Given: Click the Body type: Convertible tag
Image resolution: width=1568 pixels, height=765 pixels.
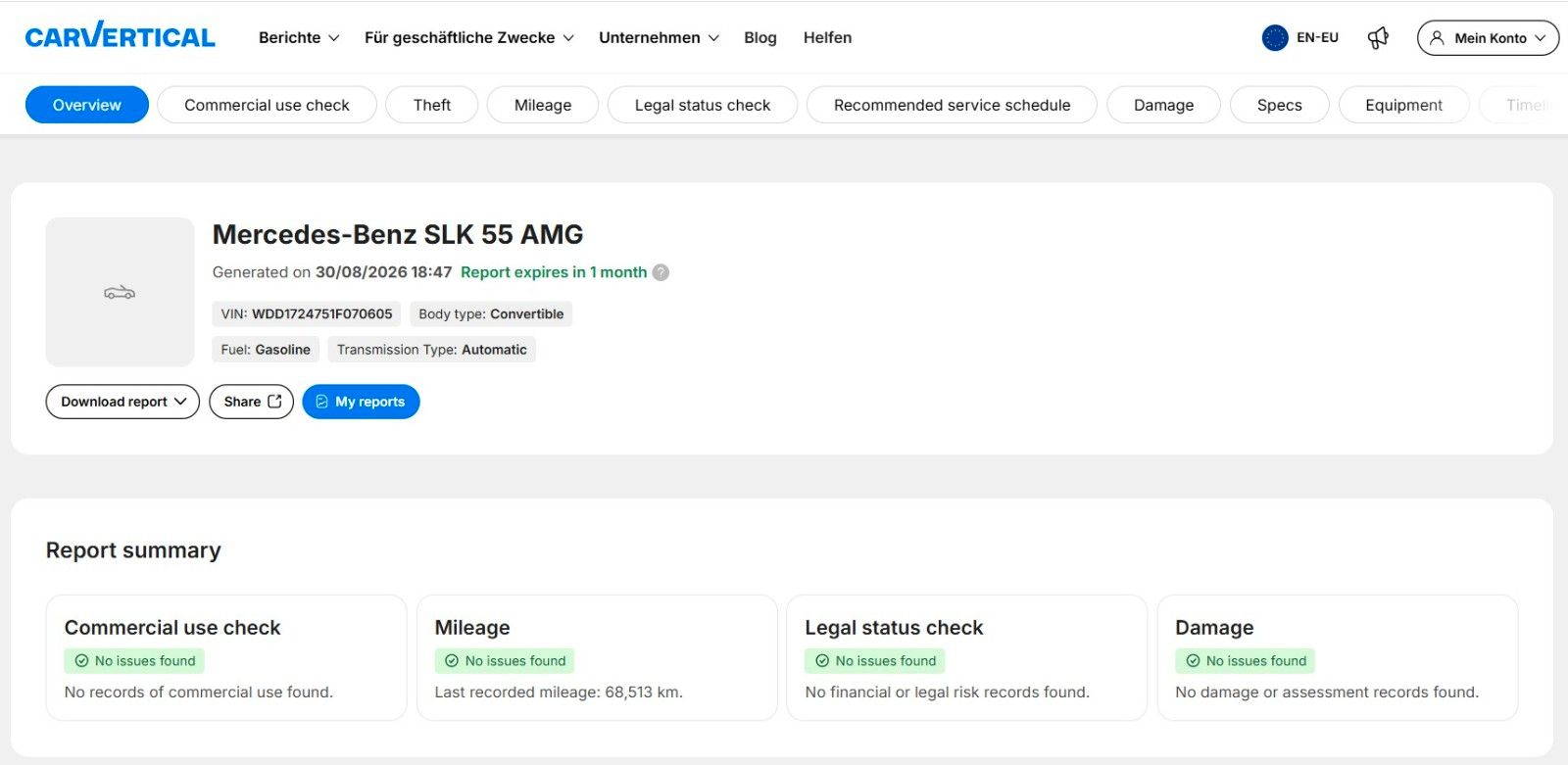Looking at the screenshot, I should click(491, 314).
